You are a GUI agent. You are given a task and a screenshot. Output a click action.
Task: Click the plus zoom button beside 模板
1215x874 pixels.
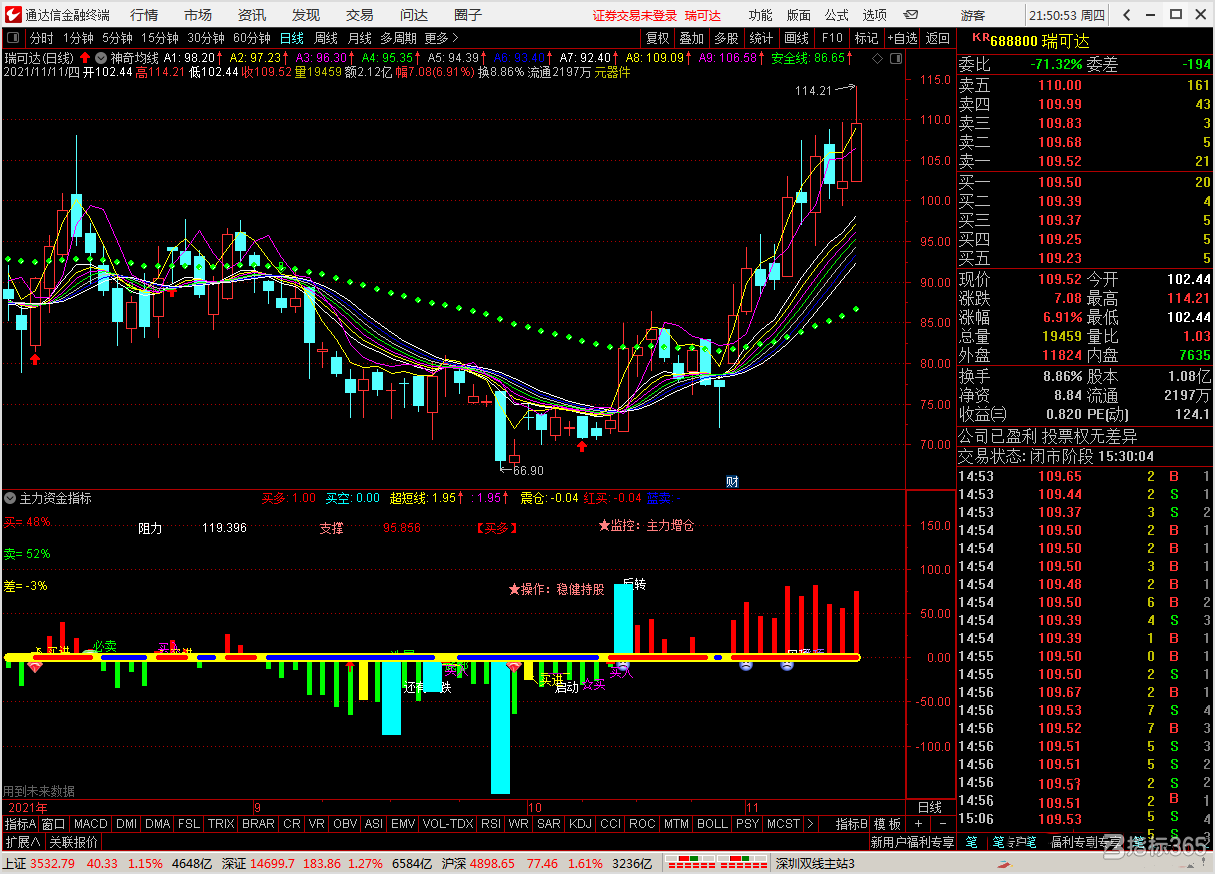coord(919,824)
